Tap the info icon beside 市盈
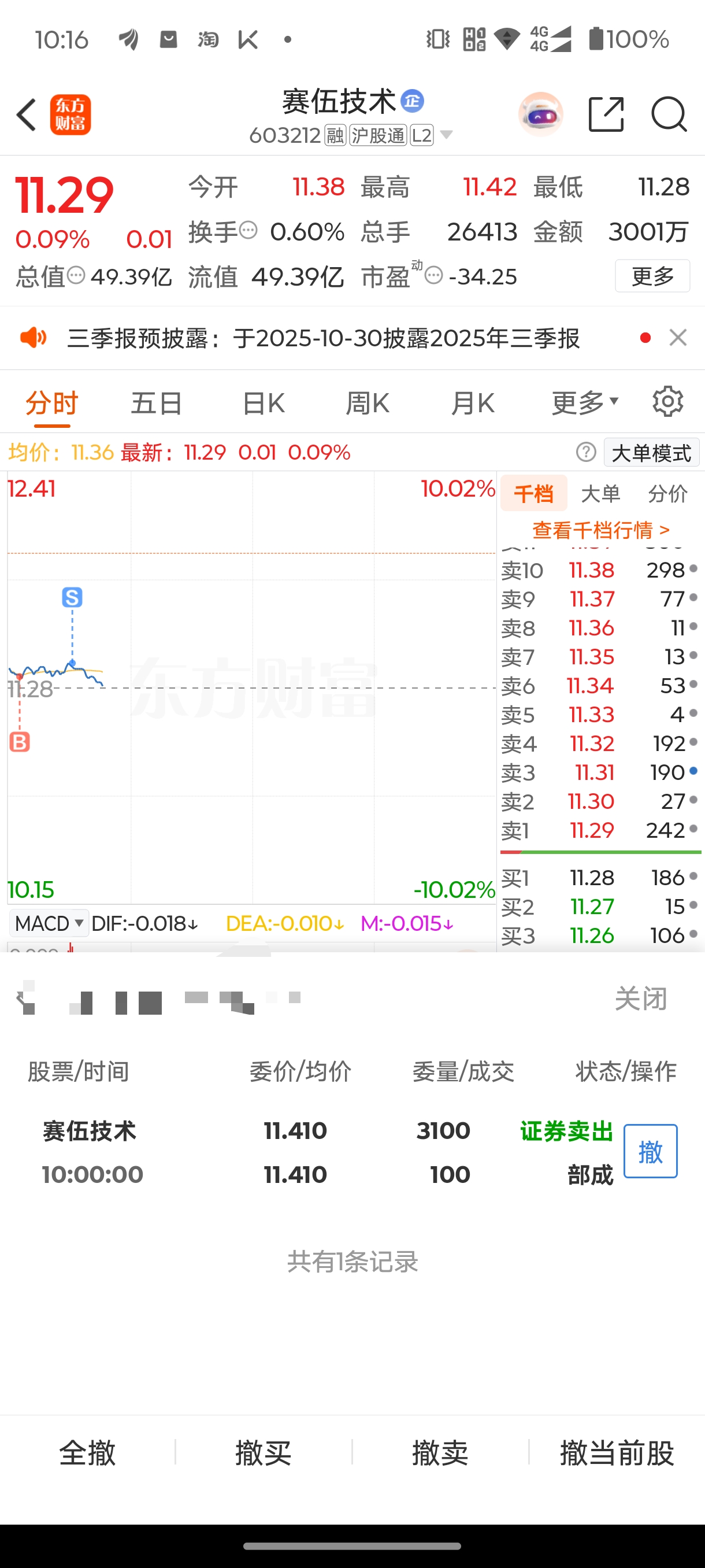 click(x=434, y=275)
